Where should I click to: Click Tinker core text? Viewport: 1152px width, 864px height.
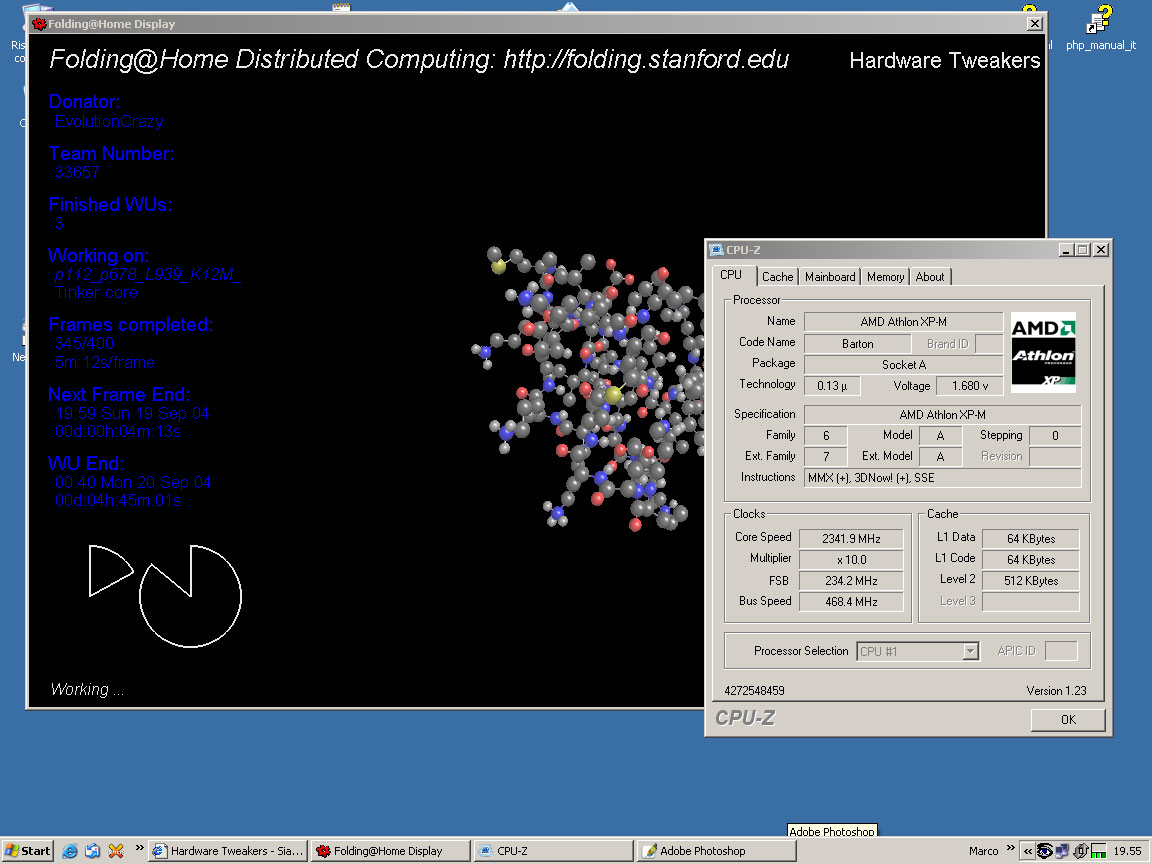[x=96, y=292]
